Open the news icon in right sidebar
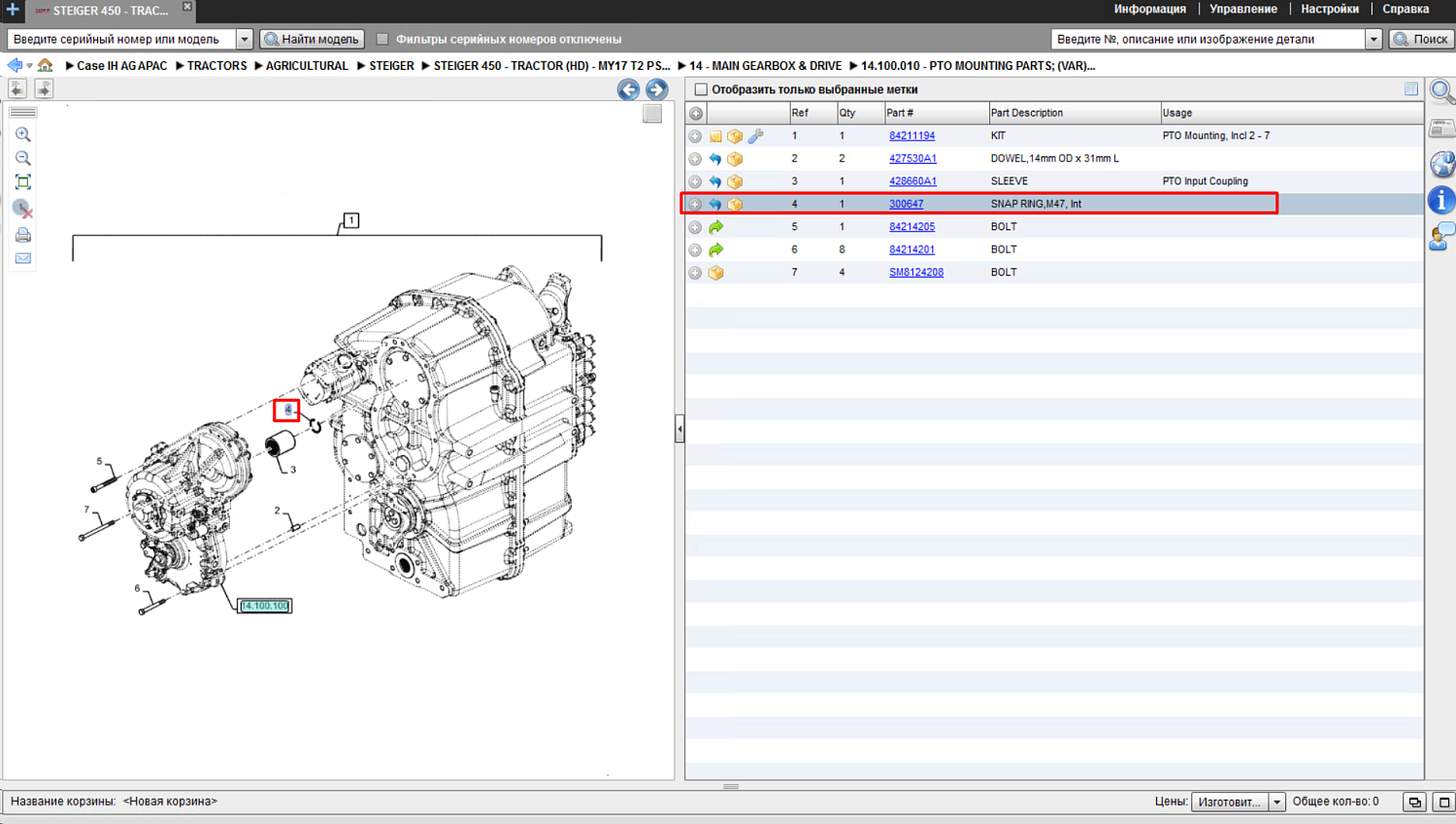 pyautogui.click(x=1441, y=128)
